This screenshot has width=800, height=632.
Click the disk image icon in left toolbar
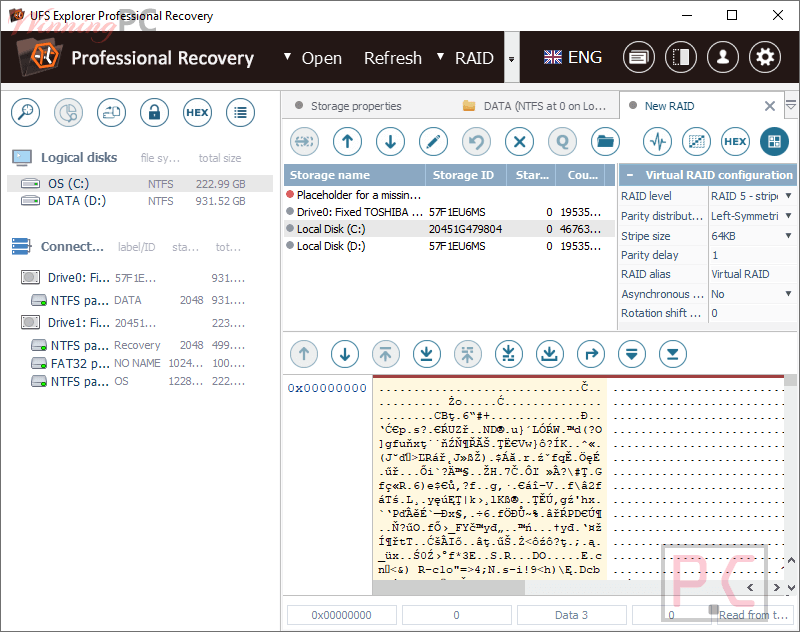[x=111, y=112]
